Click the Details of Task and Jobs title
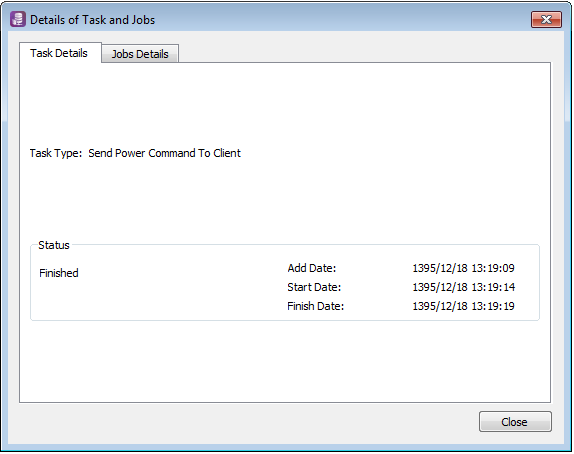574x454 pixels. [x=92, y=20]
